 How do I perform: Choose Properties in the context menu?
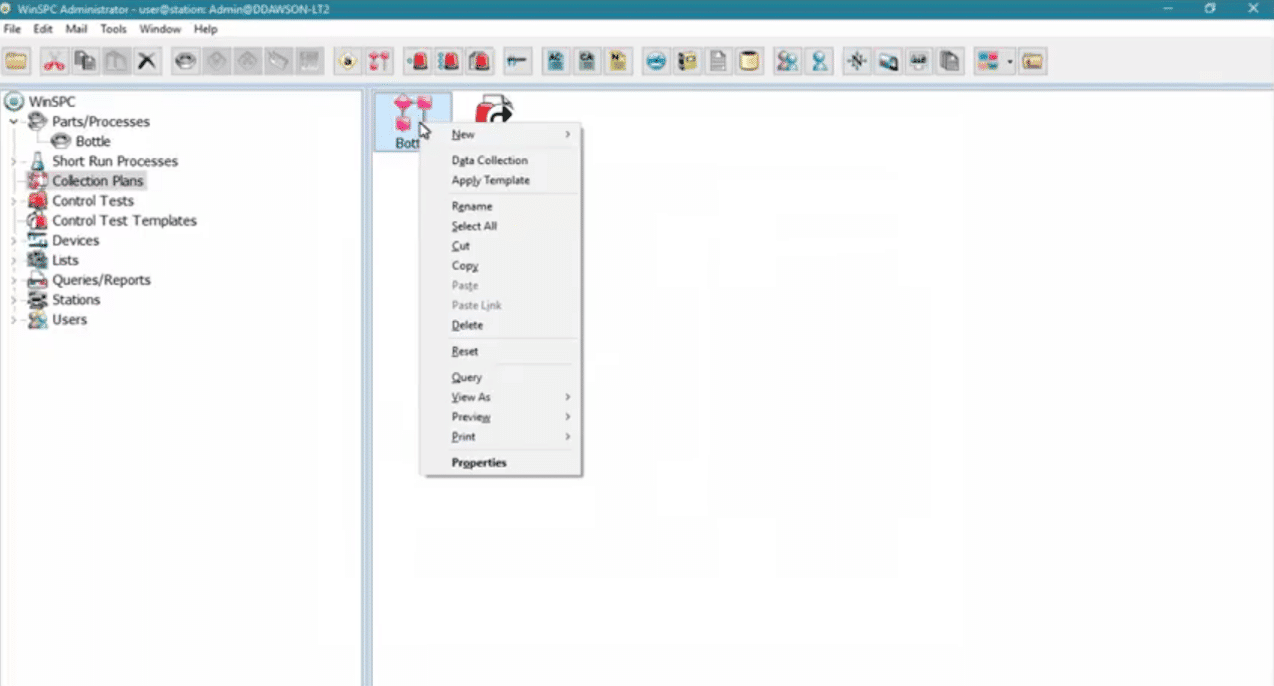tap(479, 463)
